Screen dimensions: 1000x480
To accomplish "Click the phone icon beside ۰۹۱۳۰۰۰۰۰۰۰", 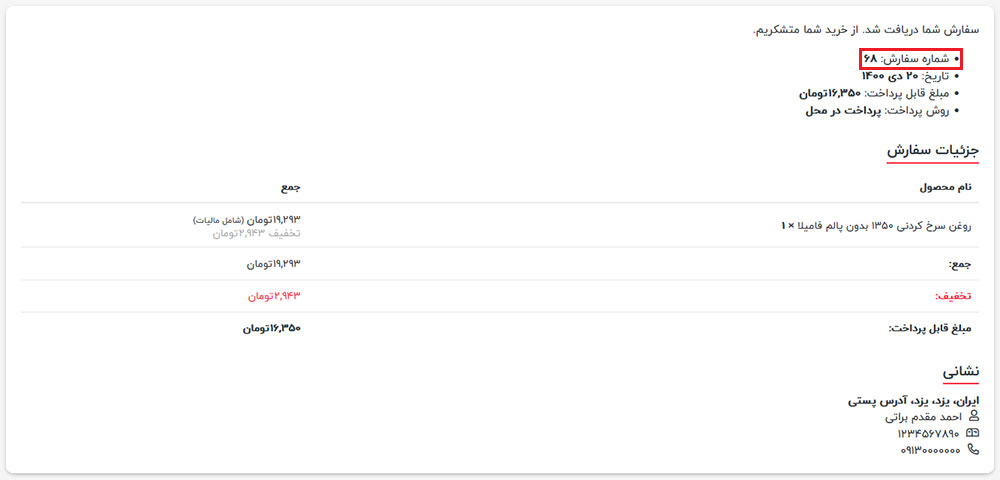I will (x=973, y=450).
